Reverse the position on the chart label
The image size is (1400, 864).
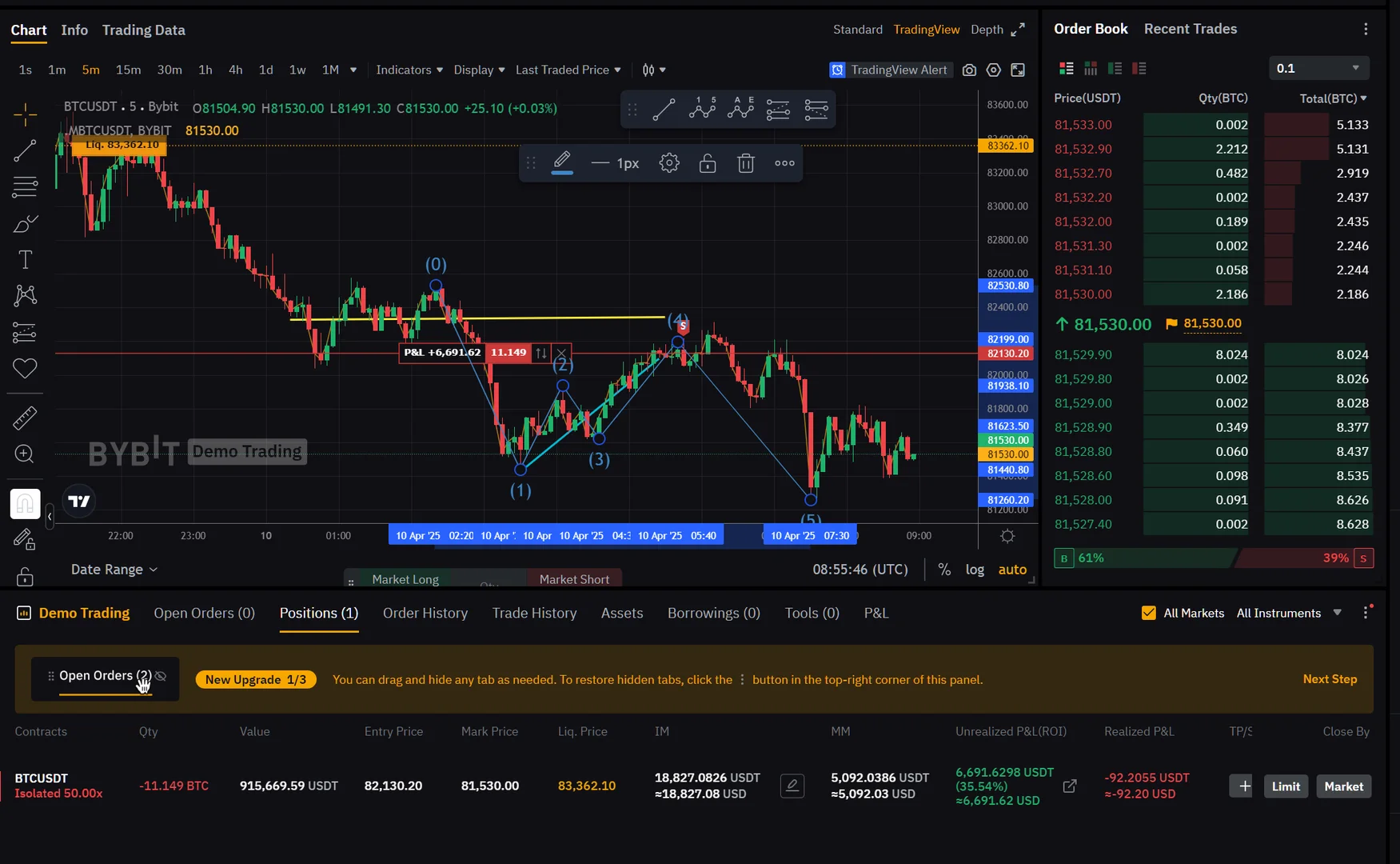tap(541, 353)
